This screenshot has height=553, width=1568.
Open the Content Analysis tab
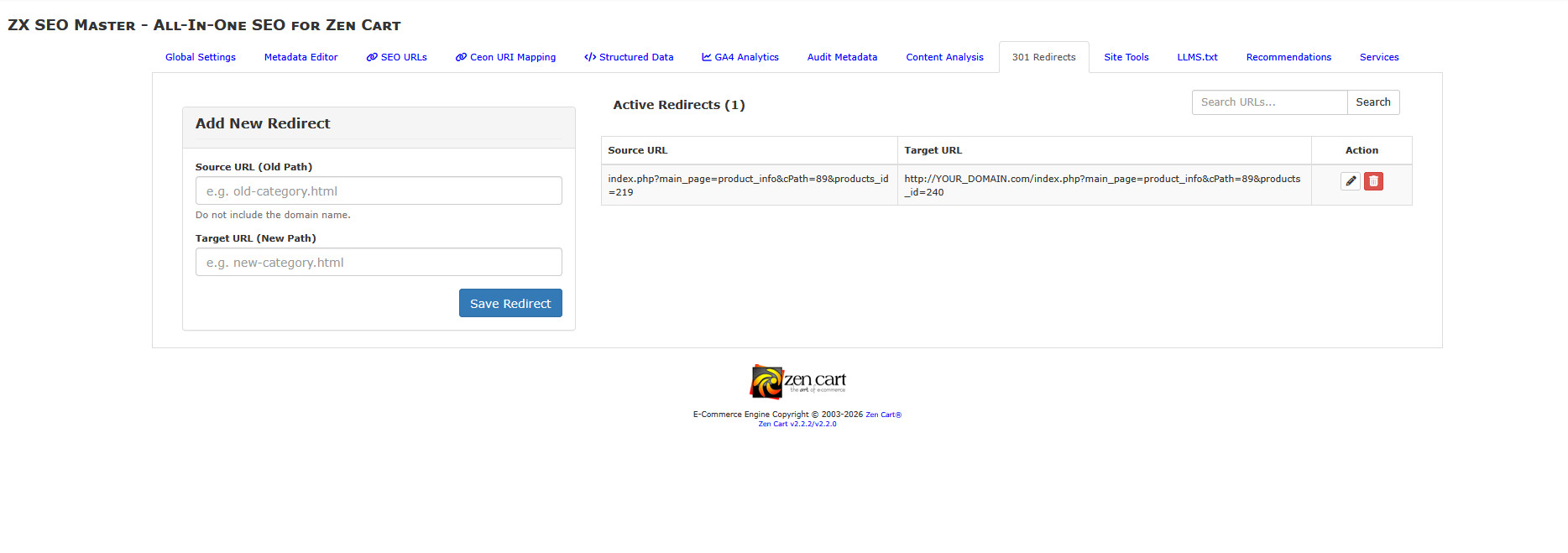coord(944,57)
